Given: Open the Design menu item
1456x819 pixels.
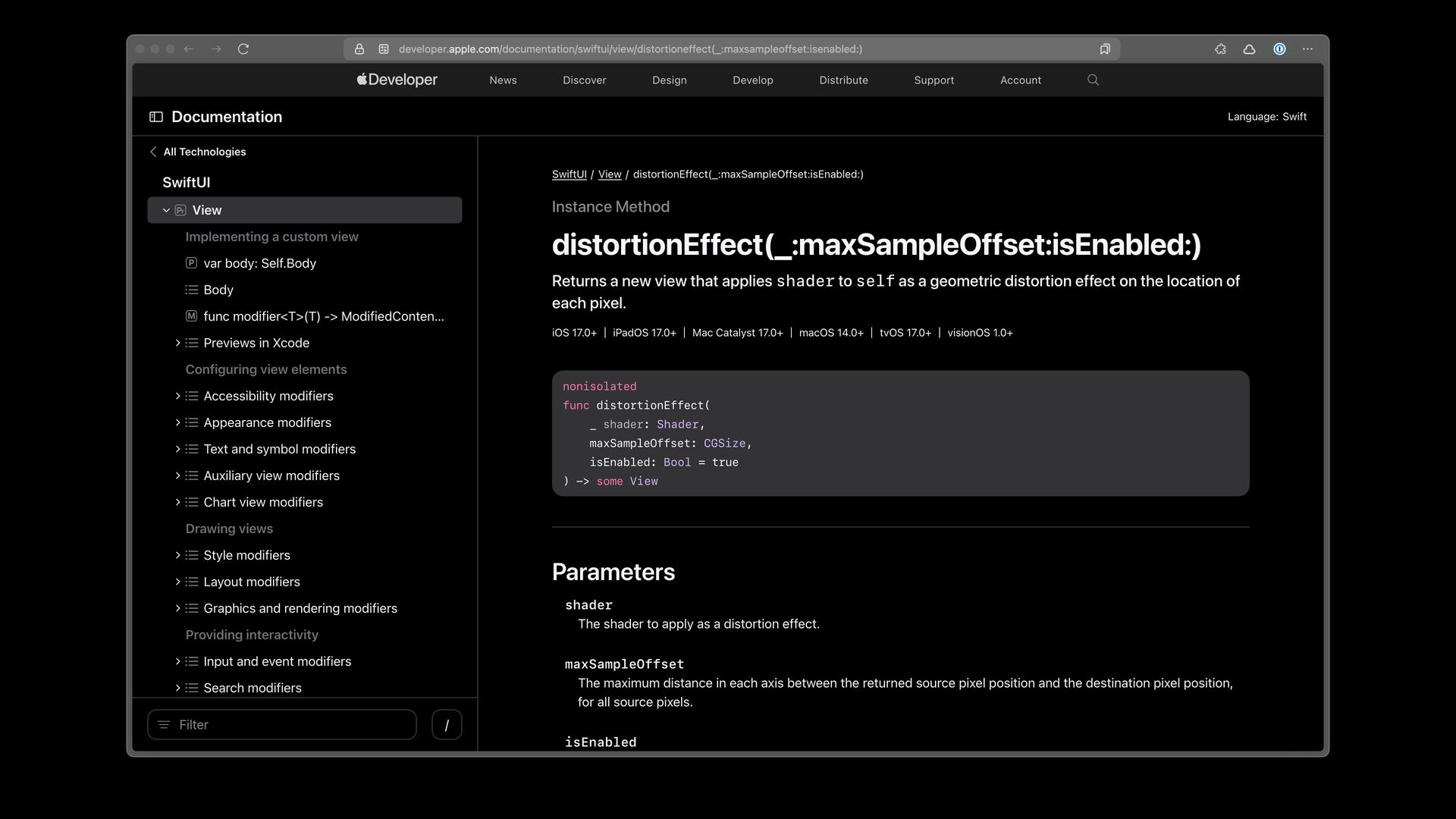Looking at the screenshot, I should point(669,80).
